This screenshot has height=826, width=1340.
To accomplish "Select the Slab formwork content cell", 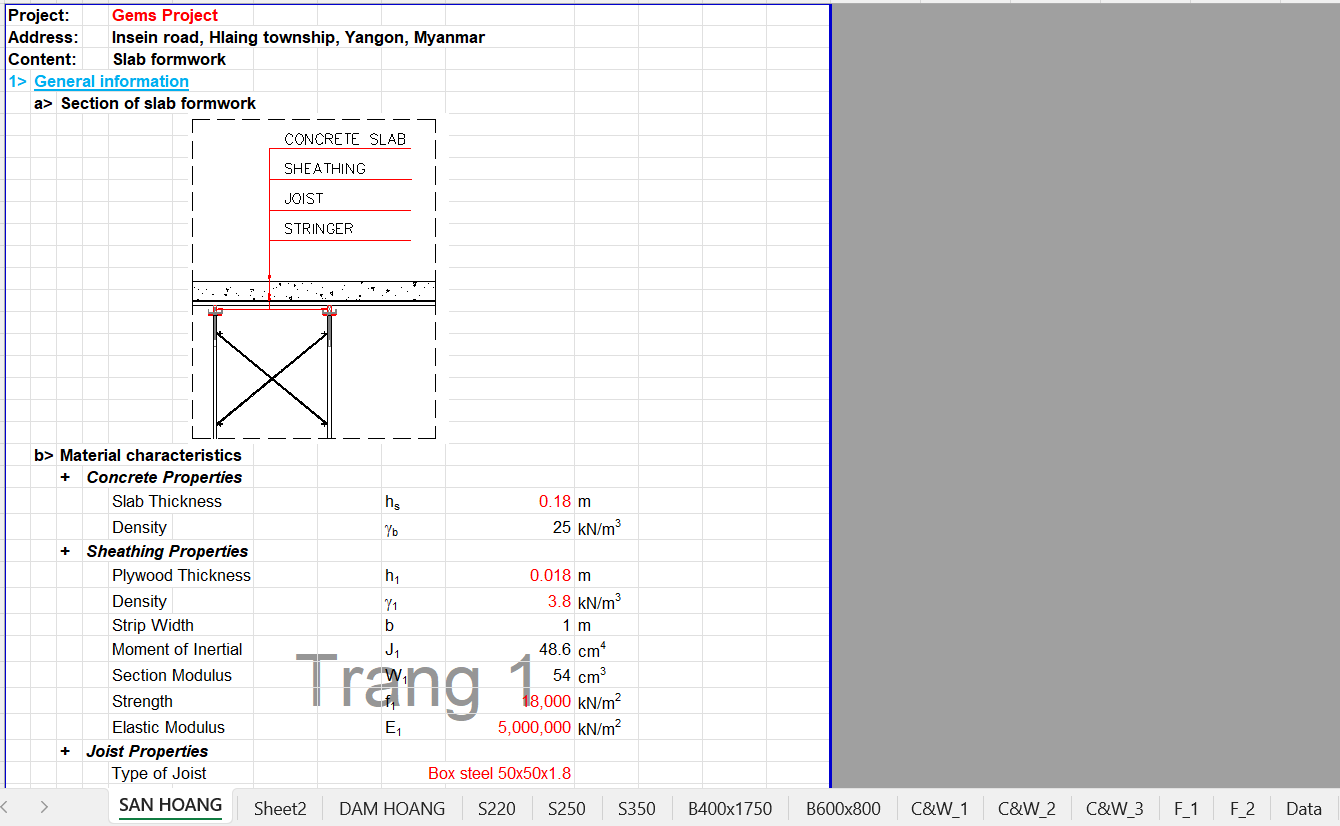I will 169,59.
